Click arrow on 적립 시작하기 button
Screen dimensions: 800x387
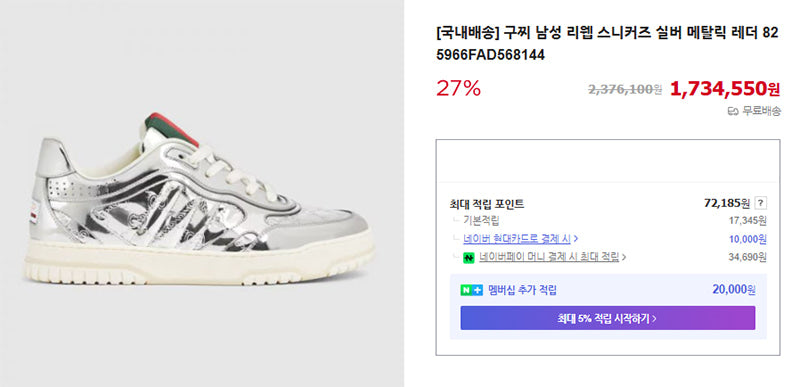[655, 319]
